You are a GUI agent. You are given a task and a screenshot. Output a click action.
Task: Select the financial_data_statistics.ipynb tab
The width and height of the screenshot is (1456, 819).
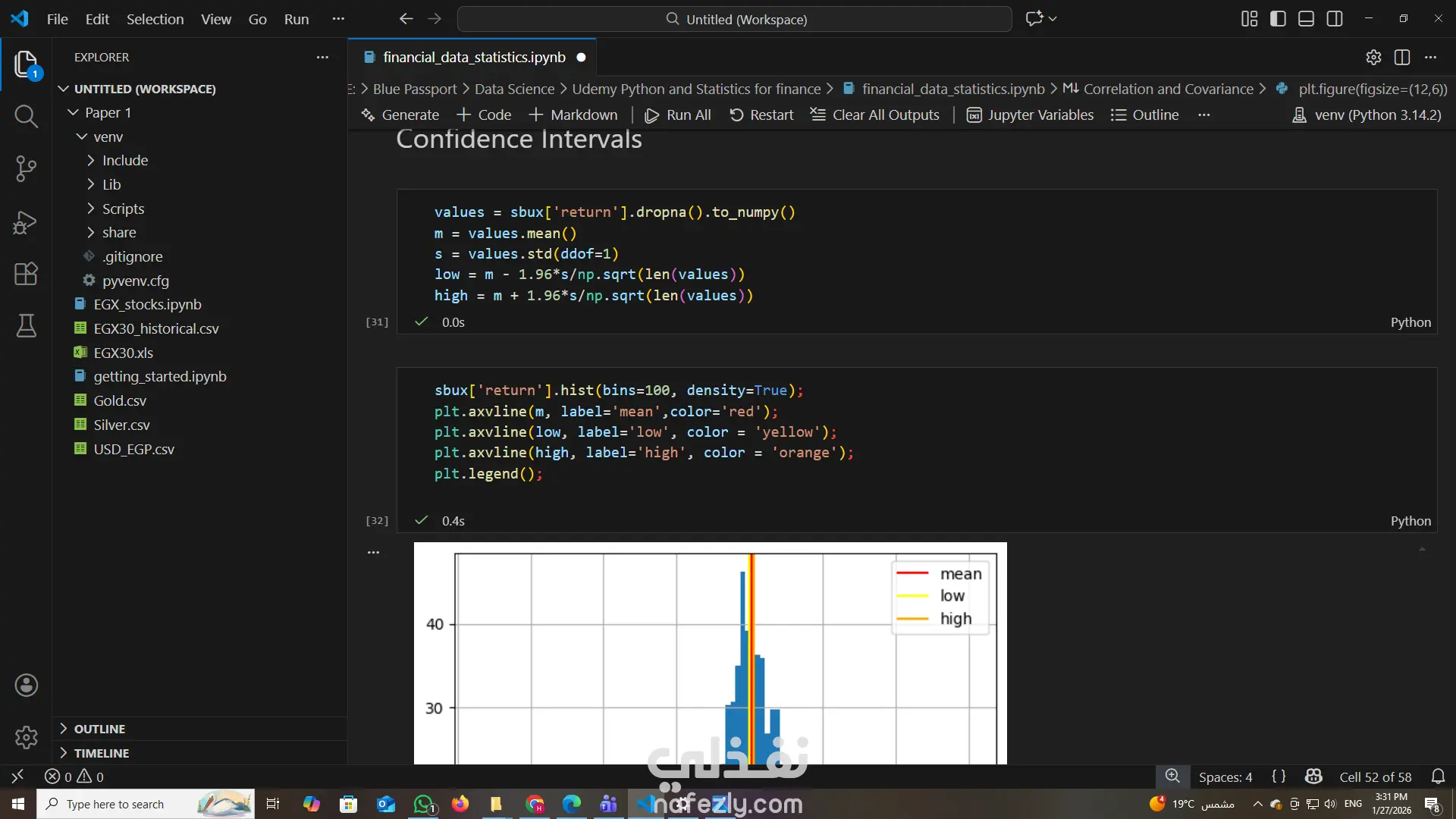click(473, 58)
